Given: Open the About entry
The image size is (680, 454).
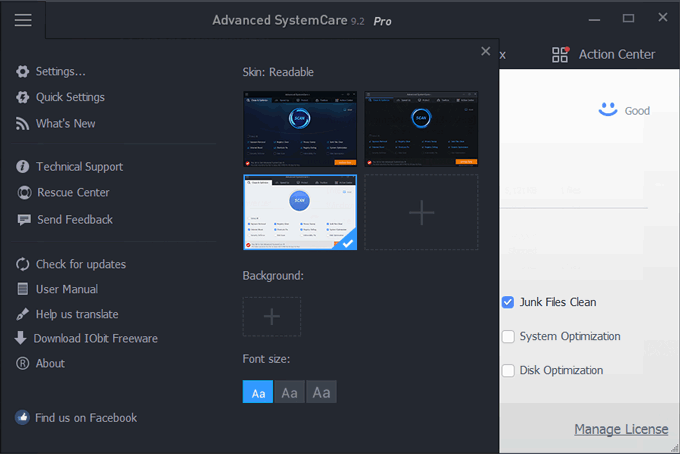Looking at the screenshot, I should [x=50, y=363].
